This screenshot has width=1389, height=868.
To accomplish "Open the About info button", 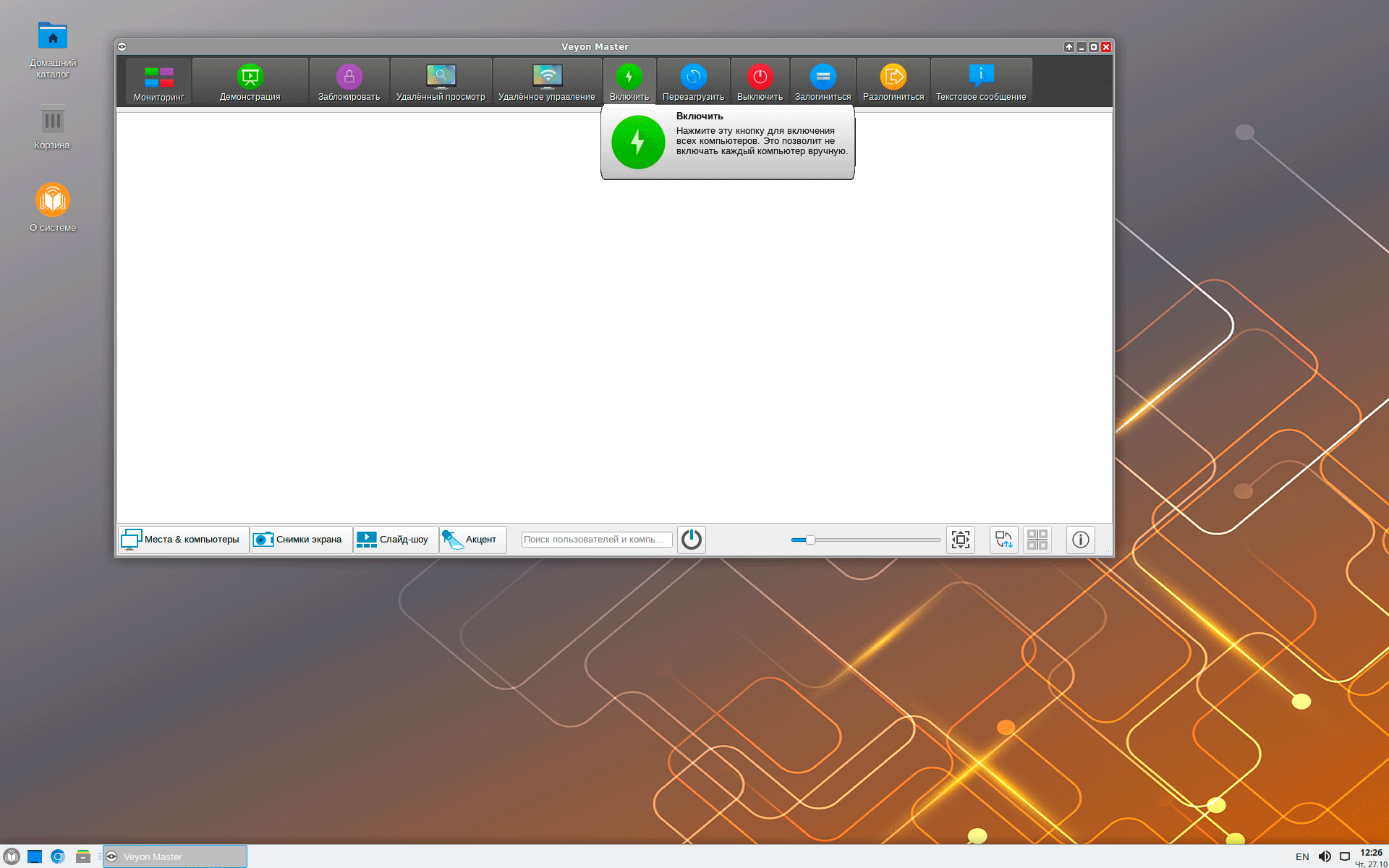I will [1080, 540].
